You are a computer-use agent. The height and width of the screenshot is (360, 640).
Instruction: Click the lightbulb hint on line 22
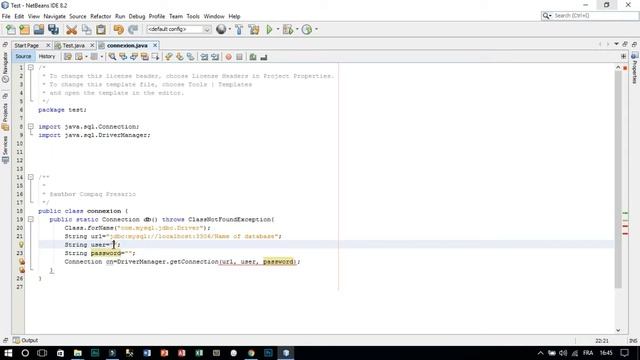coord(21,244)
